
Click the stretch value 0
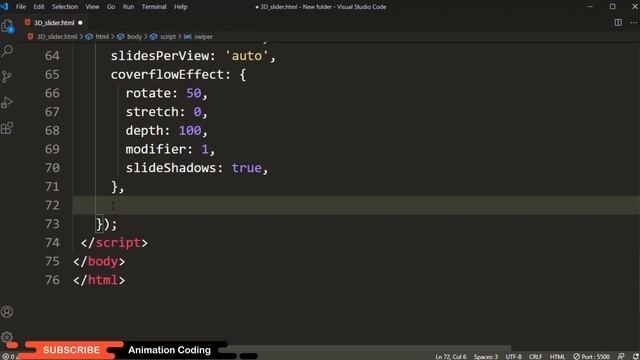pos(198,112)
